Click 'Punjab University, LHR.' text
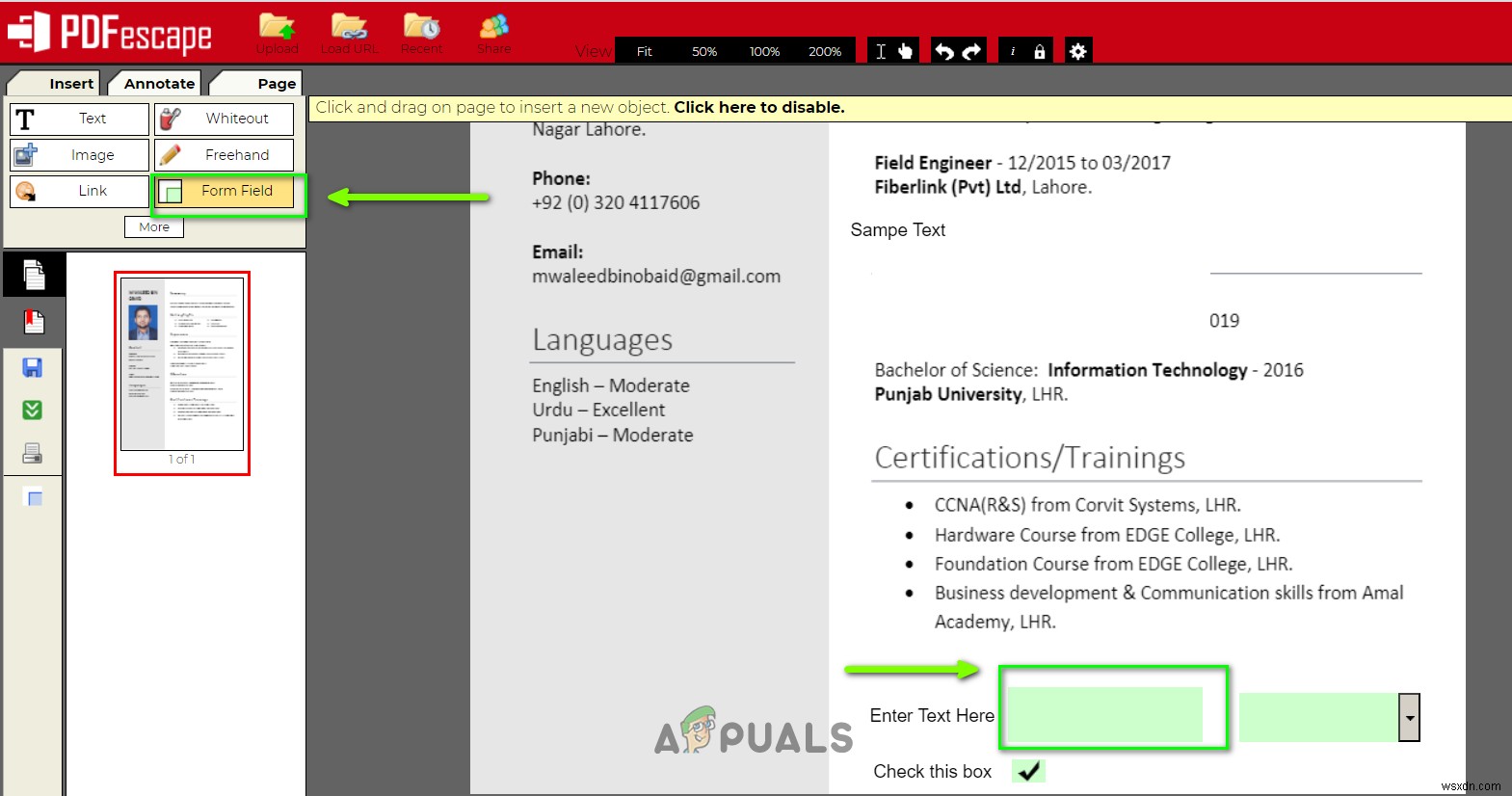Viewport: 1512px width, 796px height. point(971,394)
